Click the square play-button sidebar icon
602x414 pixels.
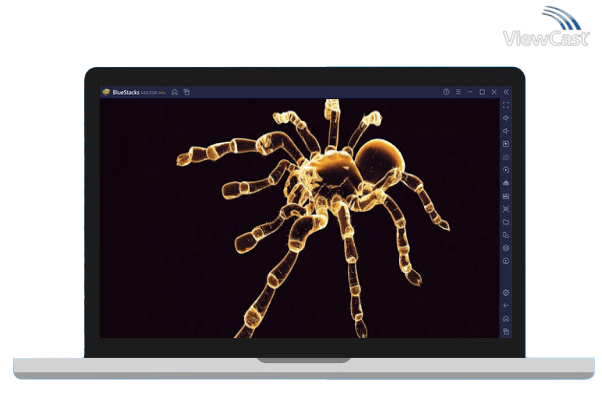(506, 144)
